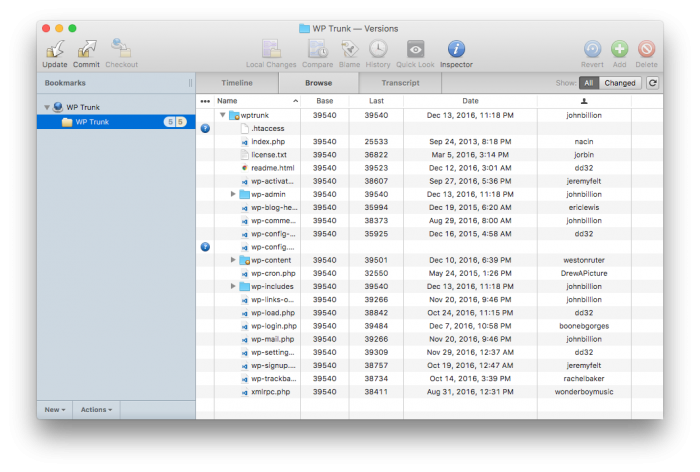Click the Blame toolbar icon

click(350, 49)
